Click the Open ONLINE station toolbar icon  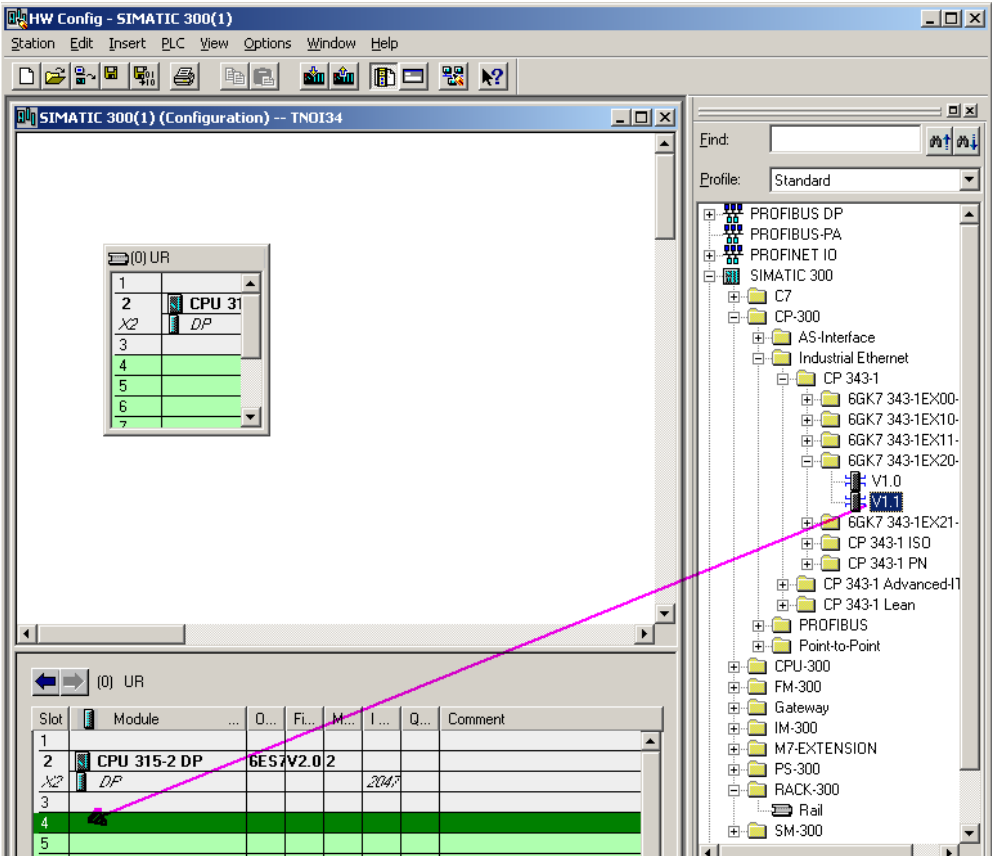84,76
